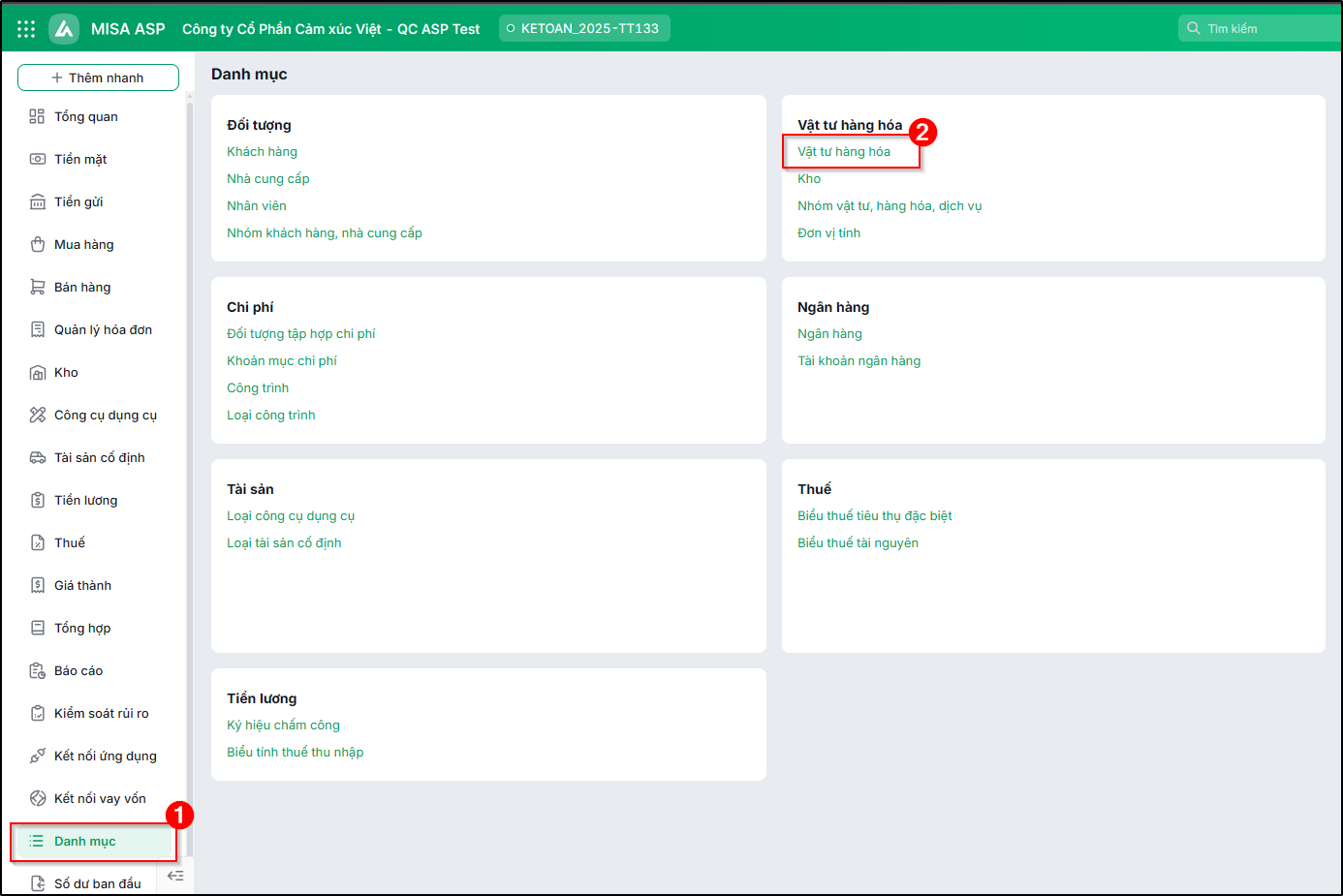
Task: Open the Loại tài sản cố định link
Action: coord(284,542)
